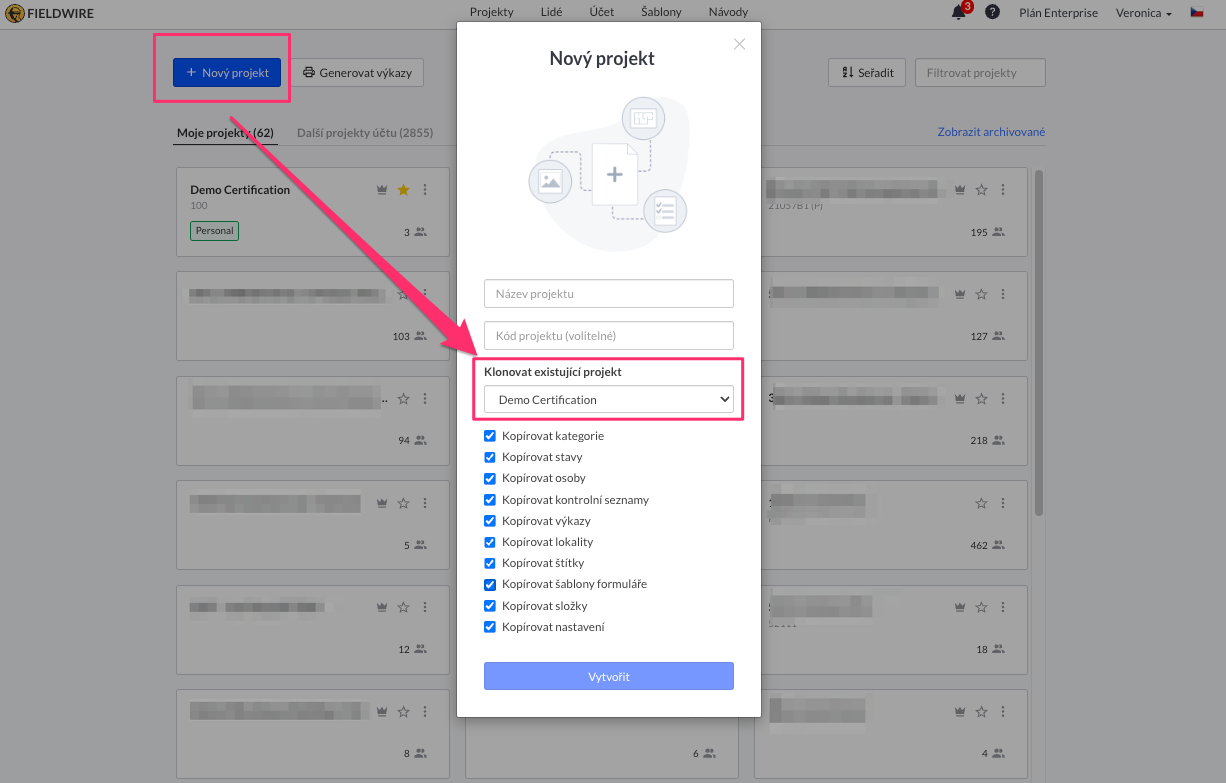Image resolution: width=1226 pixels, height=783 pixels.
Task: Open the Projekty menu
Action: pos(492,12)
